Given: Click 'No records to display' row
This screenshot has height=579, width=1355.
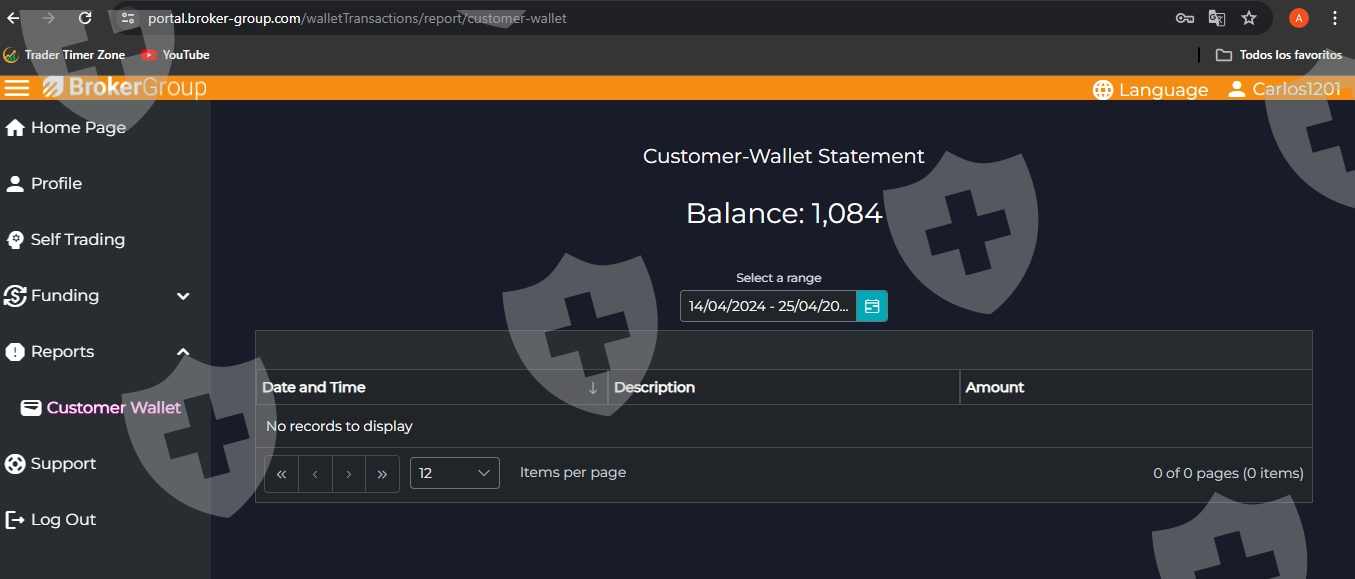Looking at the screenshot, I should [783, 426].
